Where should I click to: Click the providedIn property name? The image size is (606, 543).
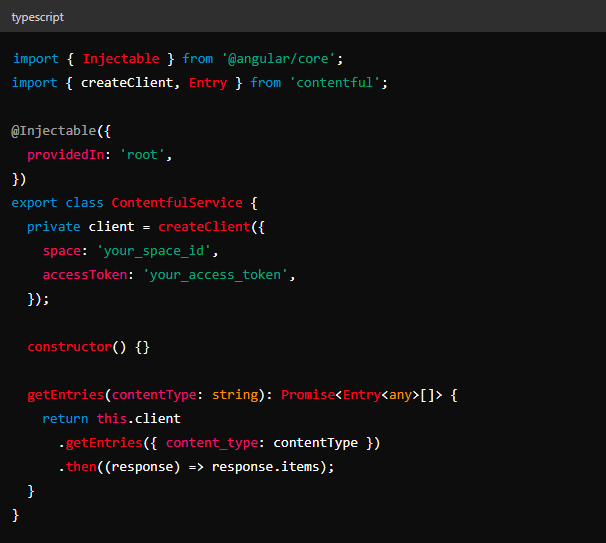pos(69,155)
